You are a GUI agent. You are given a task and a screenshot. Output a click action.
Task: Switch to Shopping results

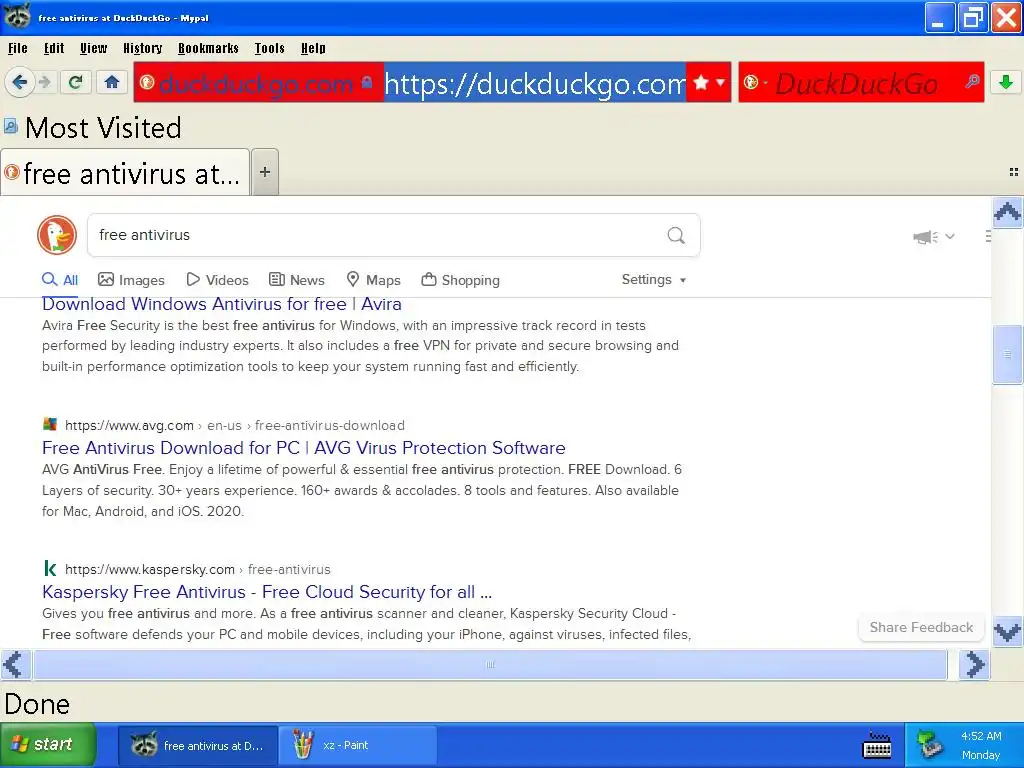coord(460,280)
